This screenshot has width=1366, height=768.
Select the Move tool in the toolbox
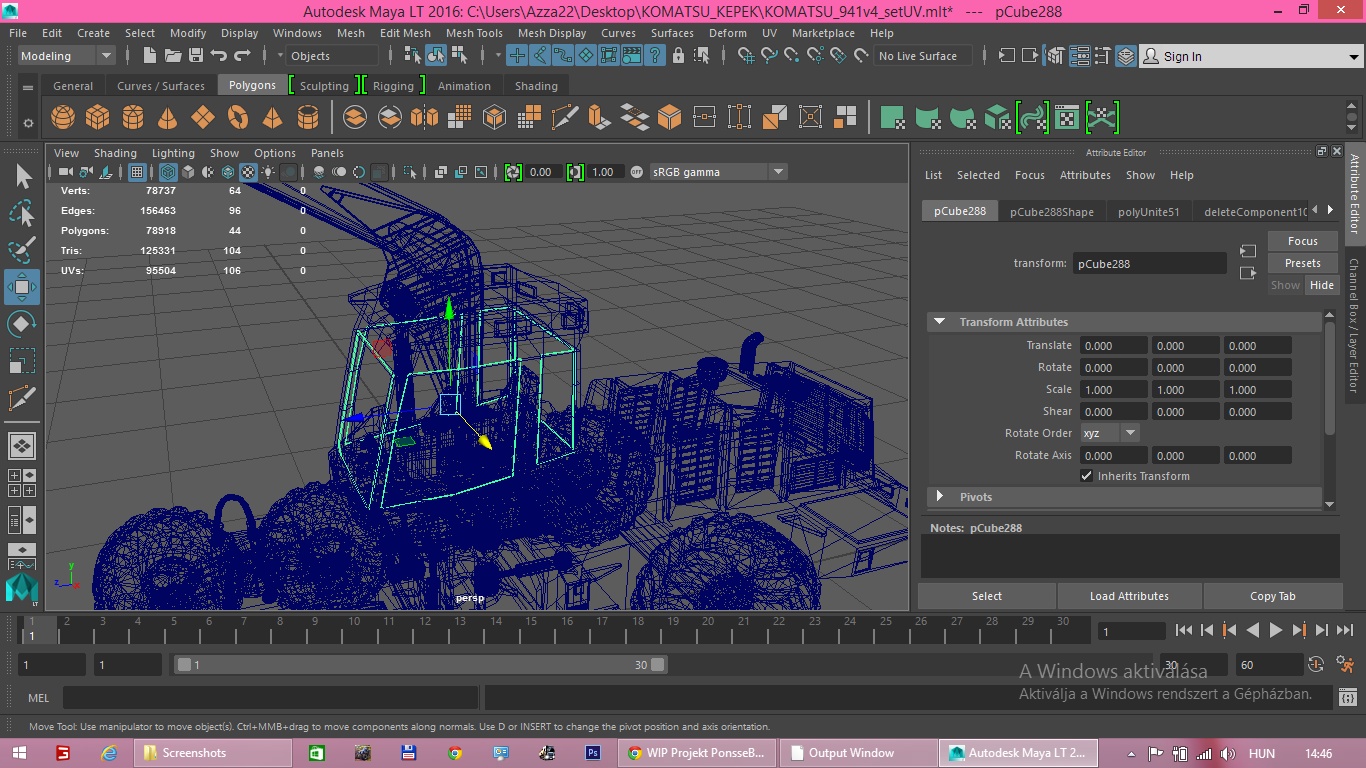click(x=22, y=288)
